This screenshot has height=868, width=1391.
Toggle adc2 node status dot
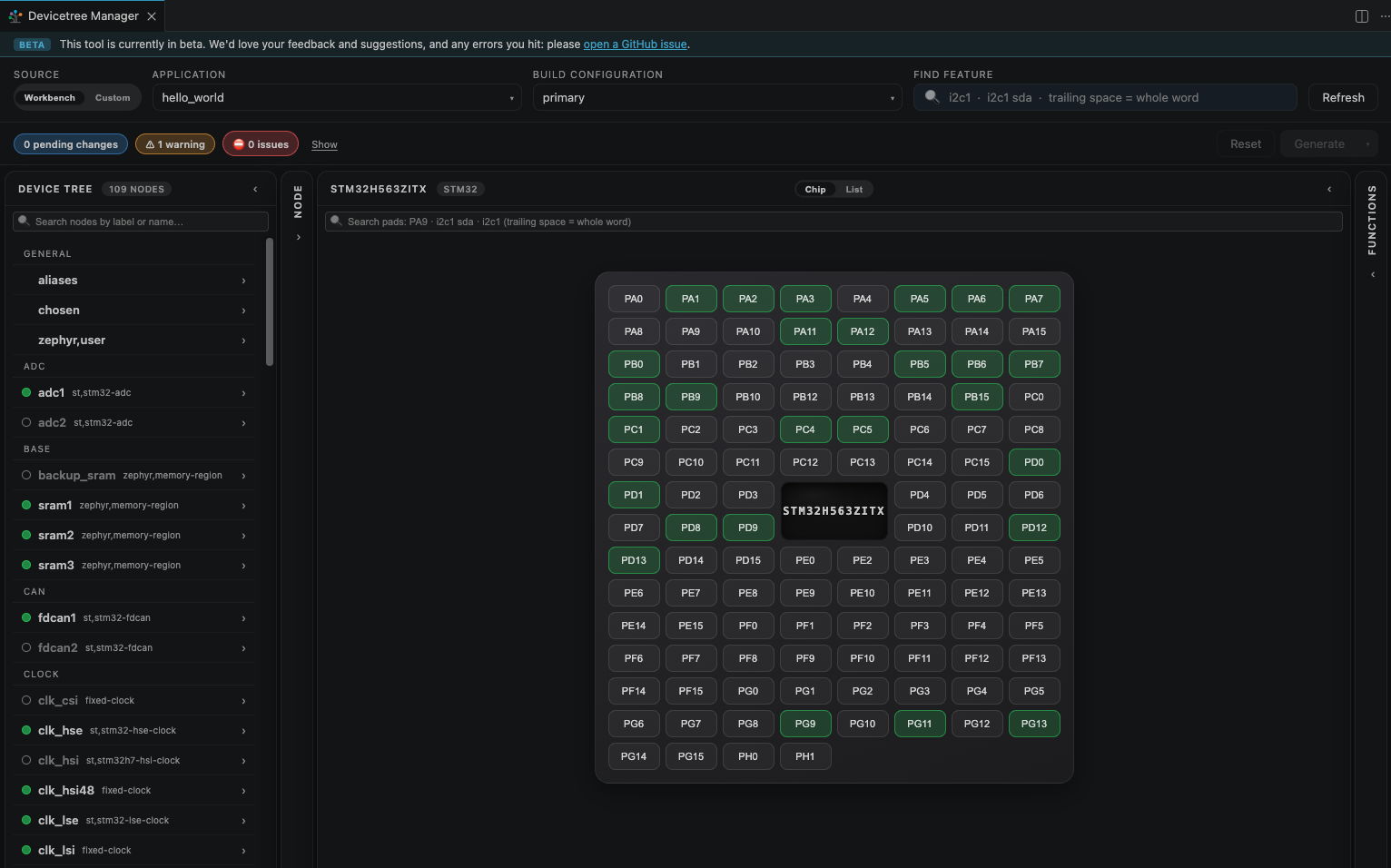tap(26, 422)
